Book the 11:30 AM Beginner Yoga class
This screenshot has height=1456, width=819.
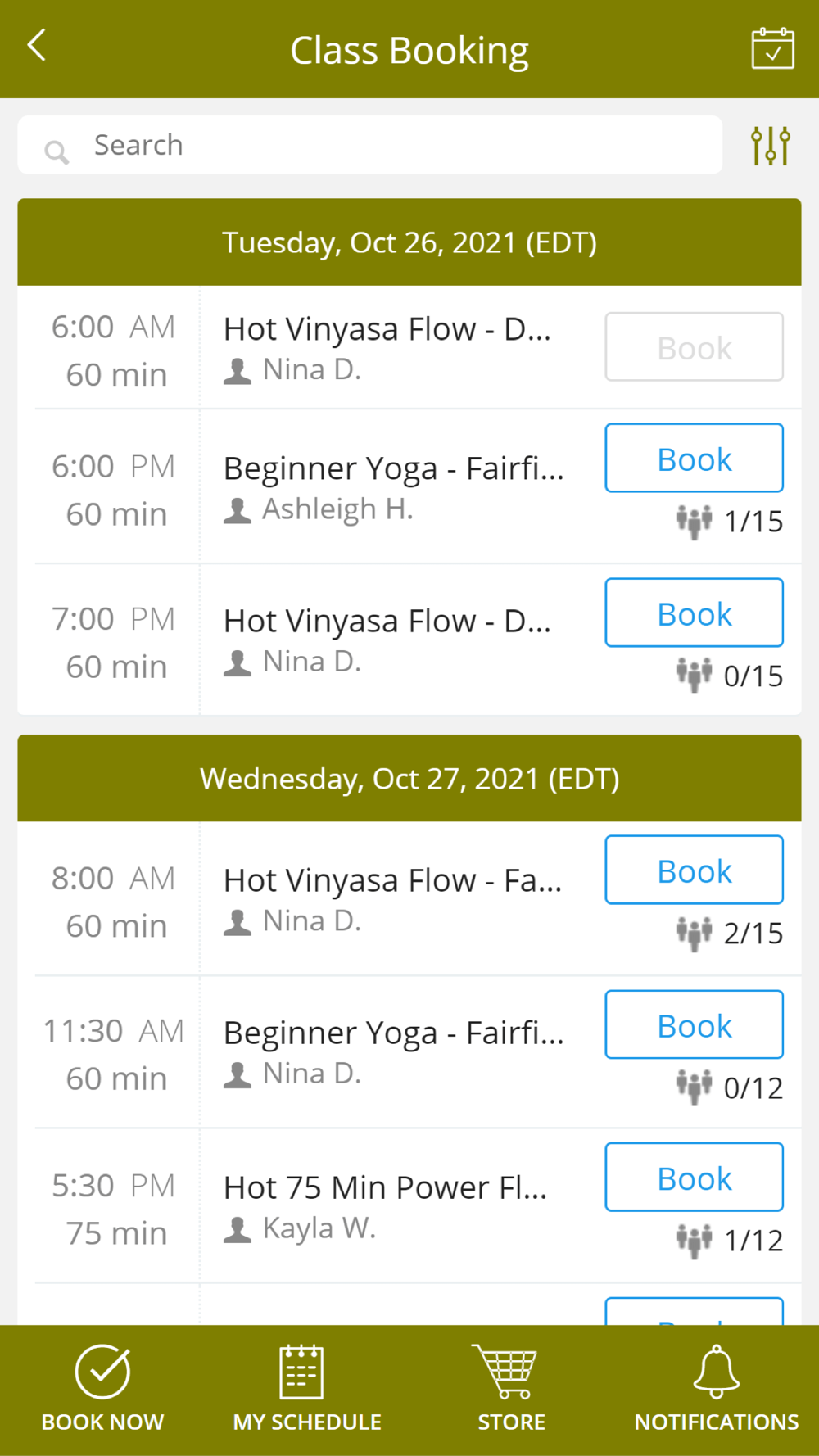pos(694,1025)
